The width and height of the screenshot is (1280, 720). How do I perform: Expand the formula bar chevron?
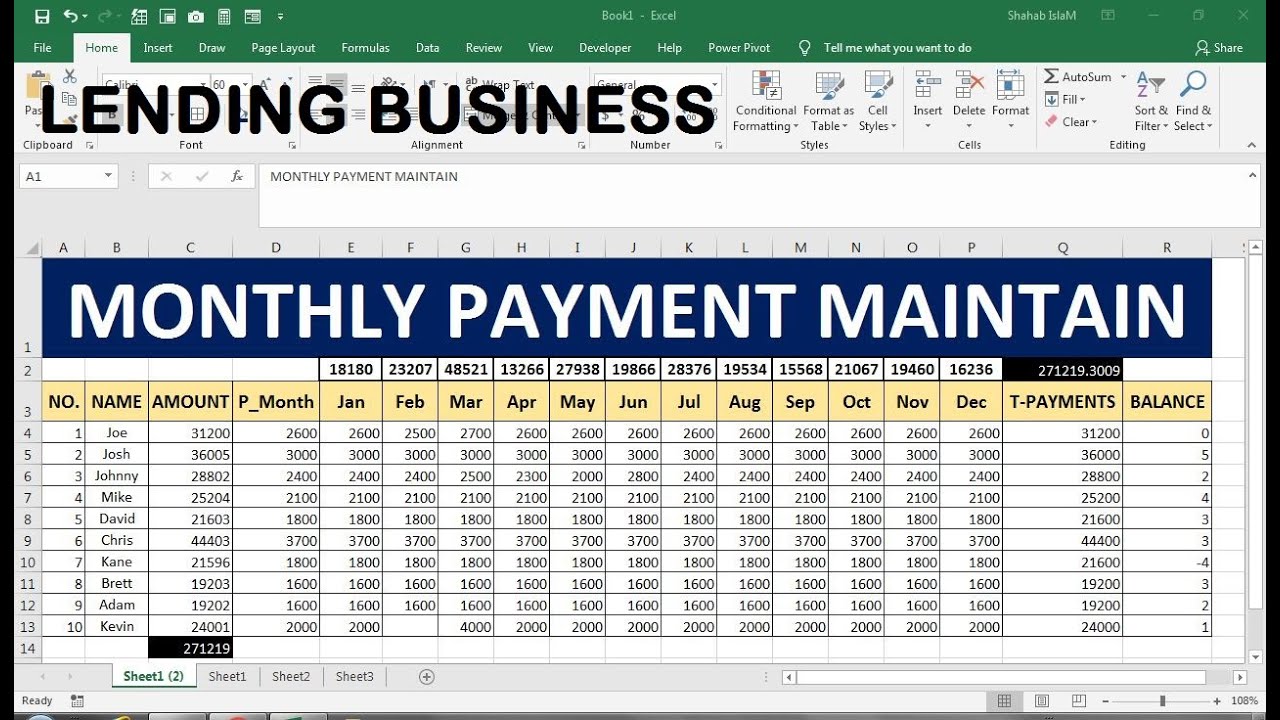point(1253,175)
